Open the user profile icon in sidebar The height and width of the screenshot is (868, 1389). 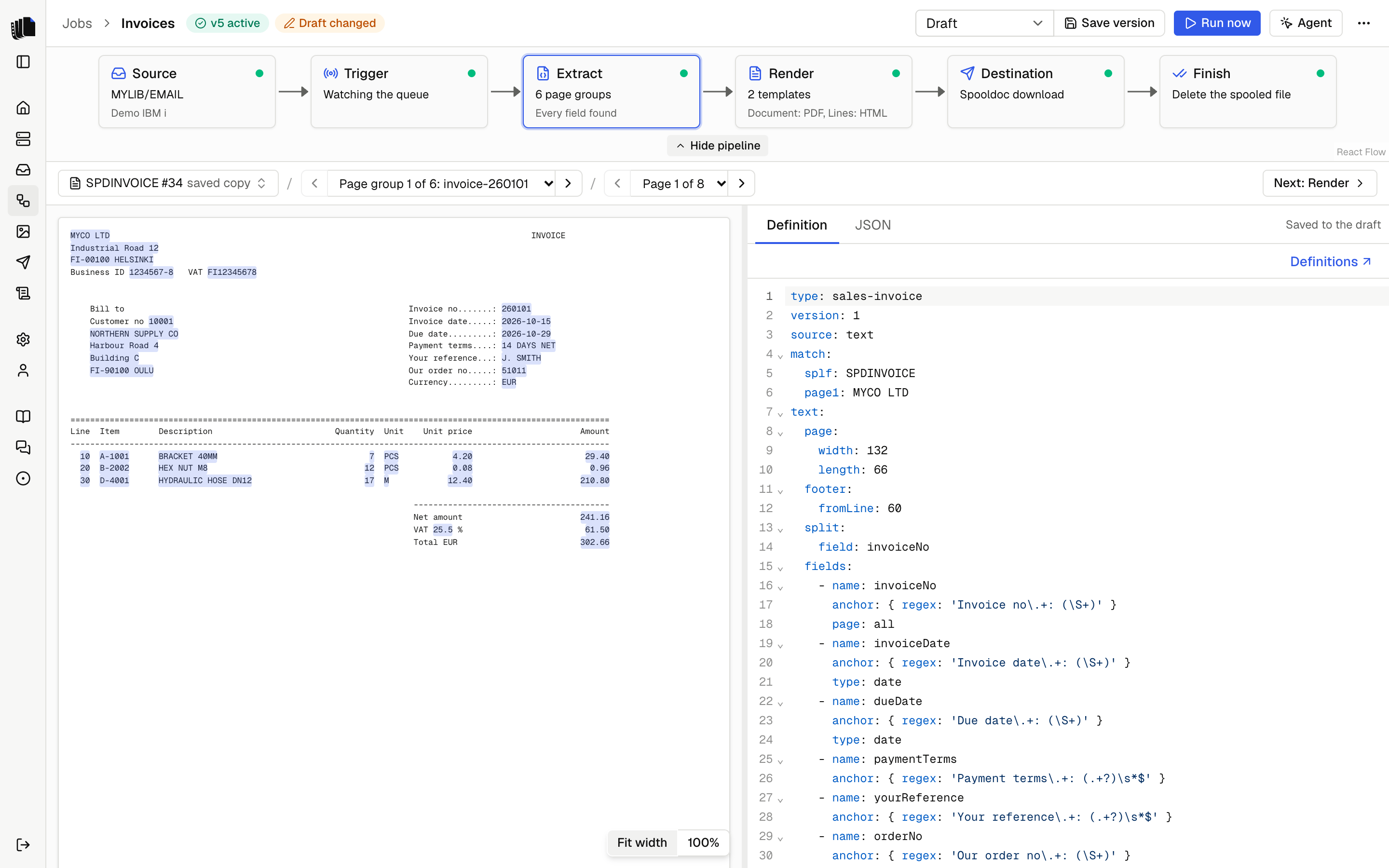coord(23,370)
